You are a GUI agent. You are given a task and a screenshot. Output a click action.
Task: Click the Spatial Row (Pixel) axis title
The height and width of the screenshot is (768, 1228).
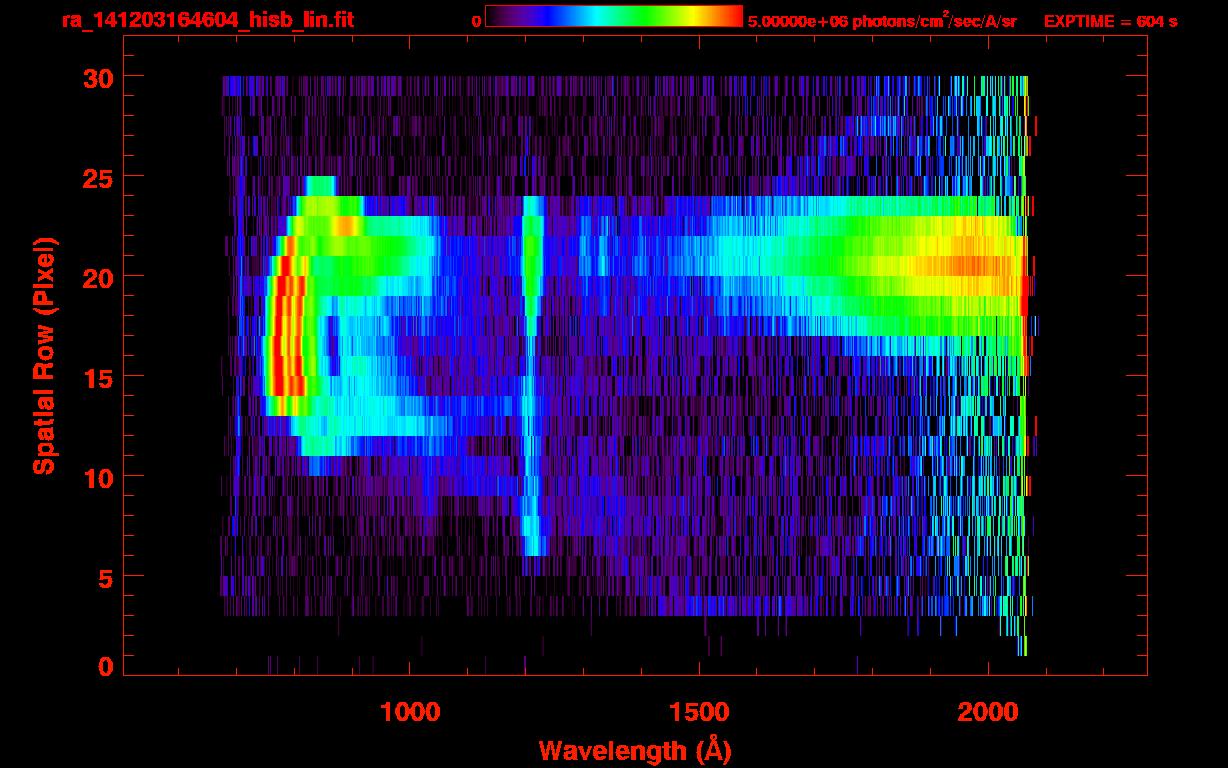(x=43, y=356)
